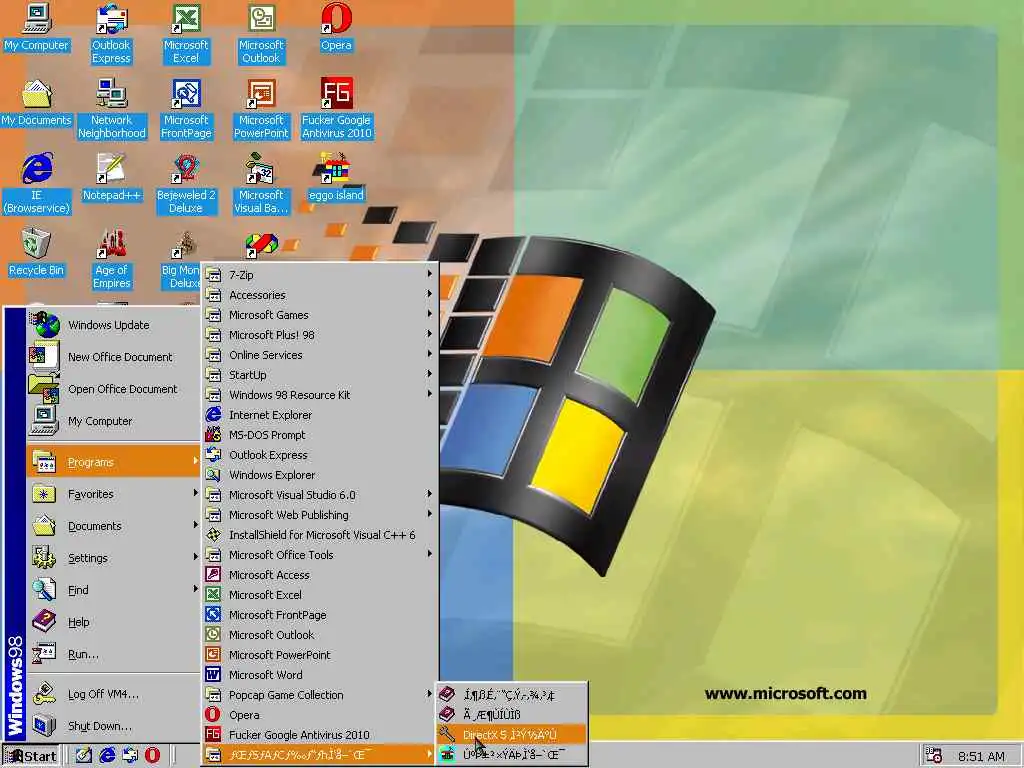The width and height of the screenshot is (1024, 768).
Task: Choose Run... from the Start menu
Action: [113, 654]
